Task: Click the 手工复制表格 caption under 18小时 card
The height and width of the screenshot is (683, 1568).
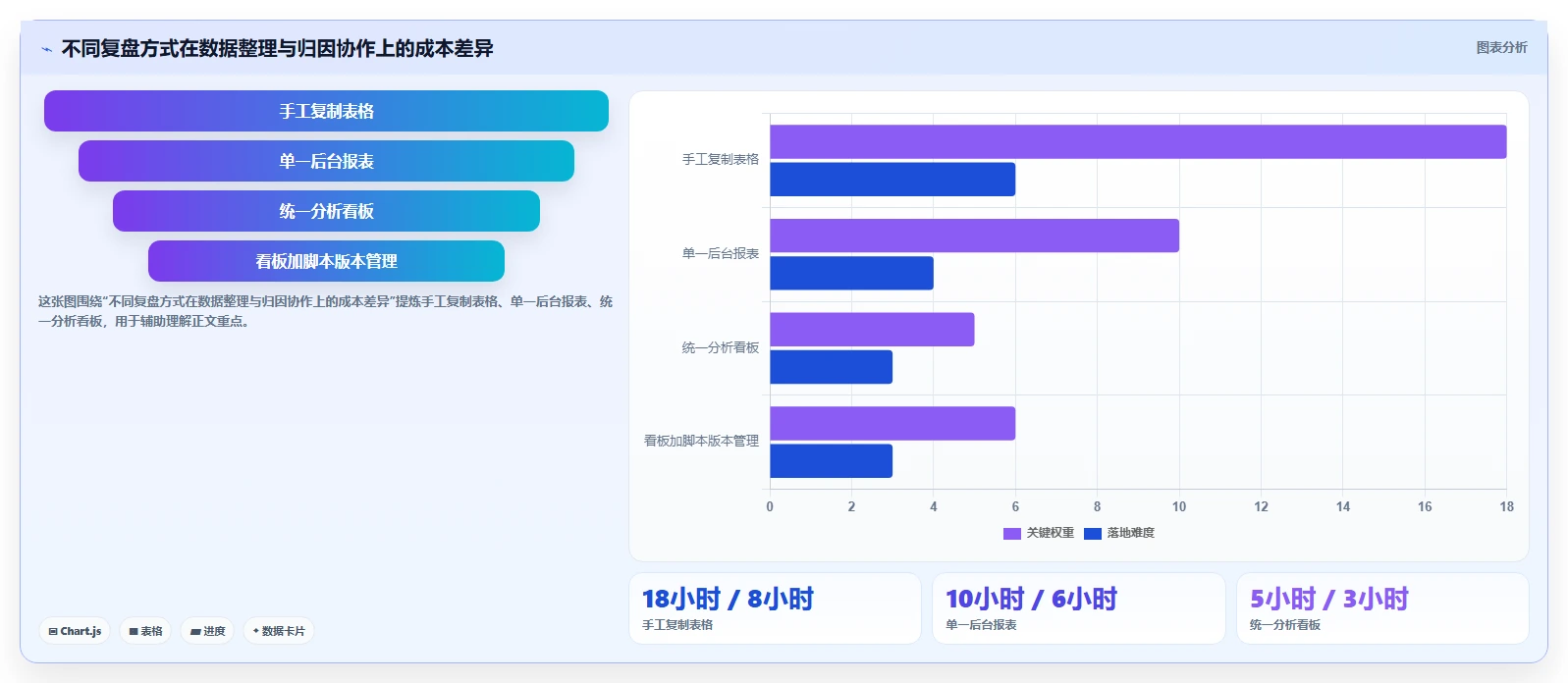Action: [x=677, y=625]
